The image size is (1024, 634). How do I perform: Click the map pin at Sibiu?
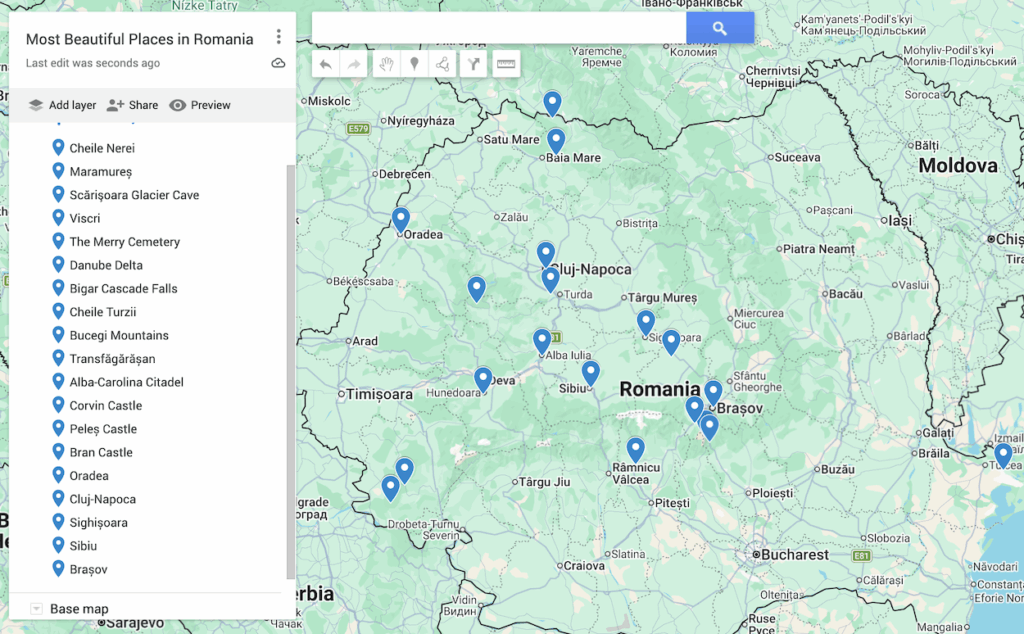coord(590,373)
